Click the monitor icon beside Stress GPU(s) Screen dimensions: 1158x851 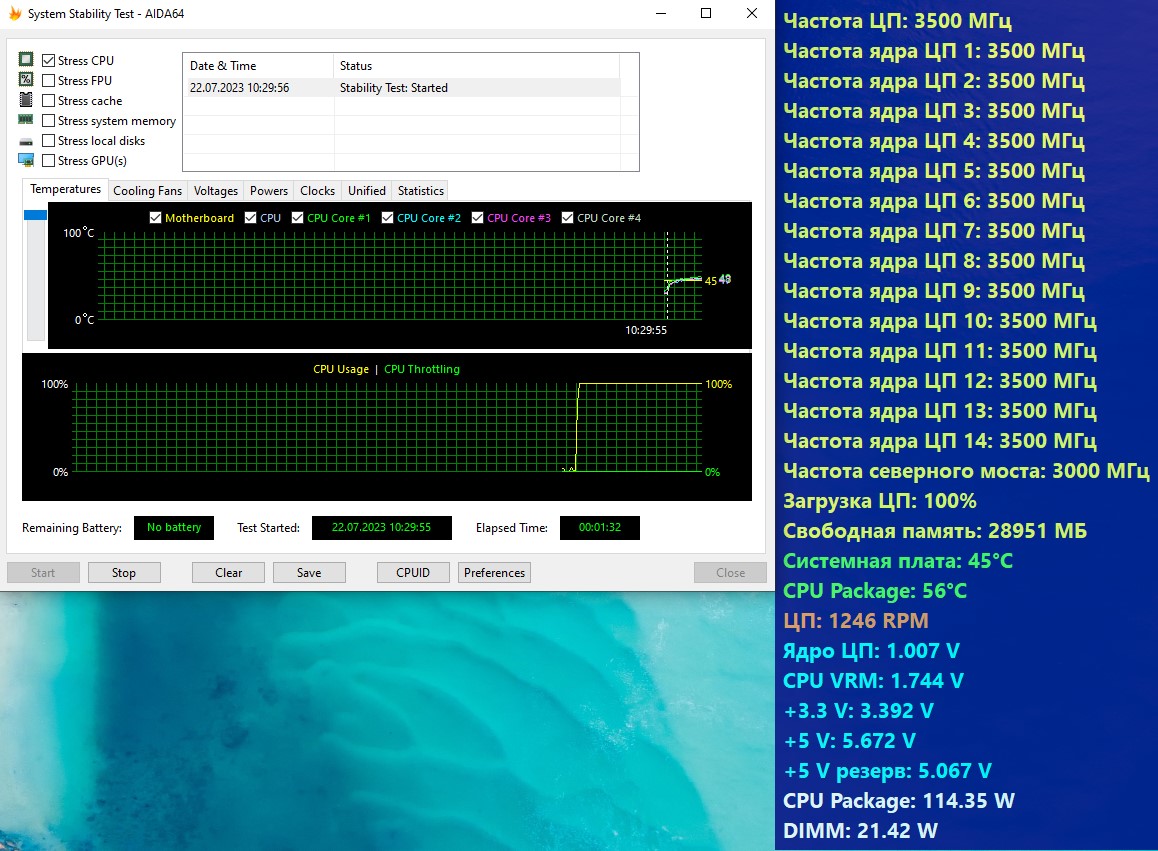[x=26, y=160]
